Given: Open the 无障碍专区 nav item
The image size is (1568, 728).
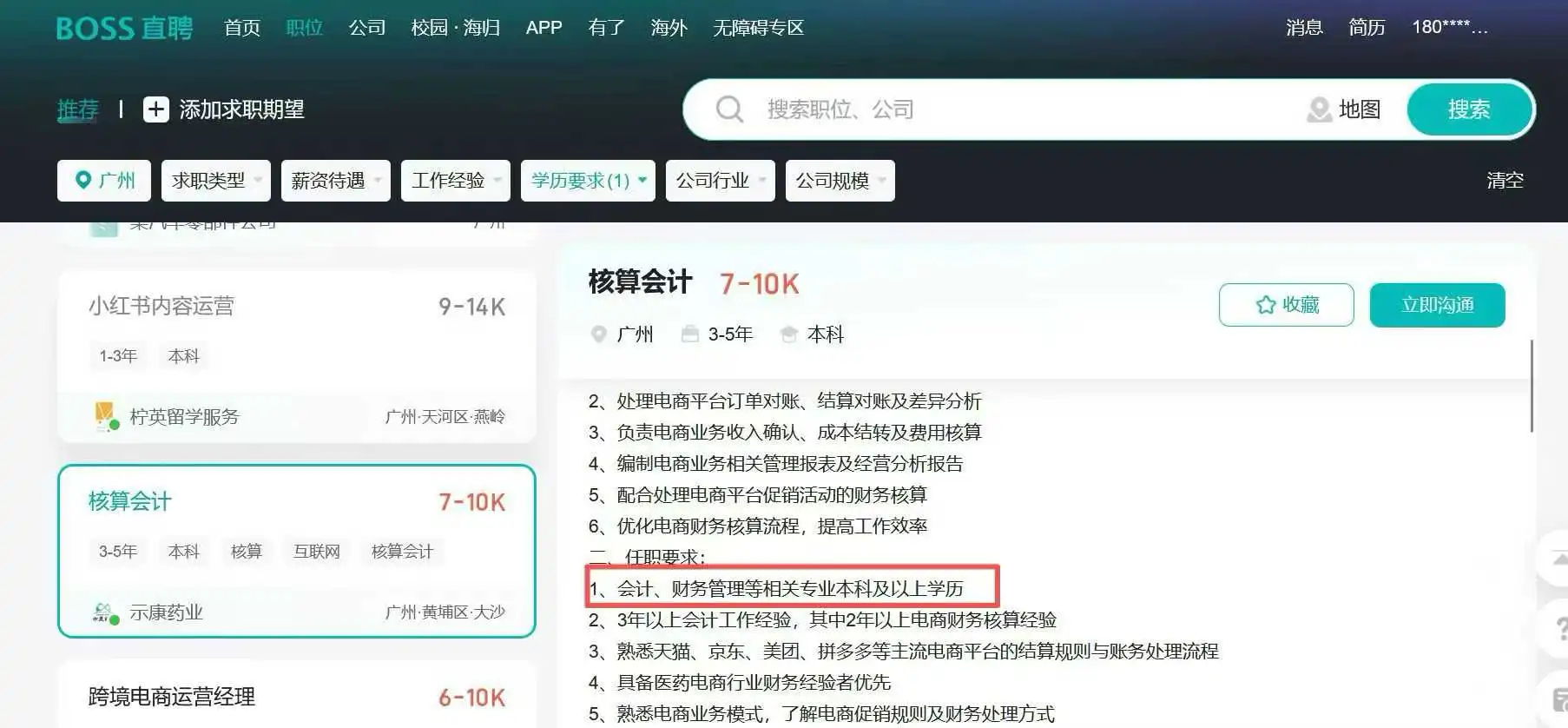Looking at the screenshot, I should (759, 28).
